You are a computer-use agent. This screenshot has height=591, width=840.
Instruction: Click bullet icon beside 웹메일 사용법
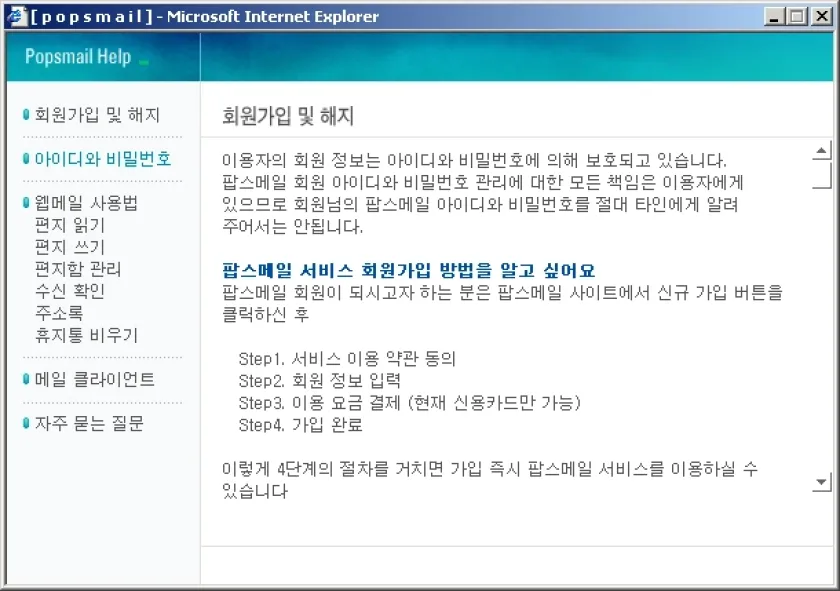point(26,203)
